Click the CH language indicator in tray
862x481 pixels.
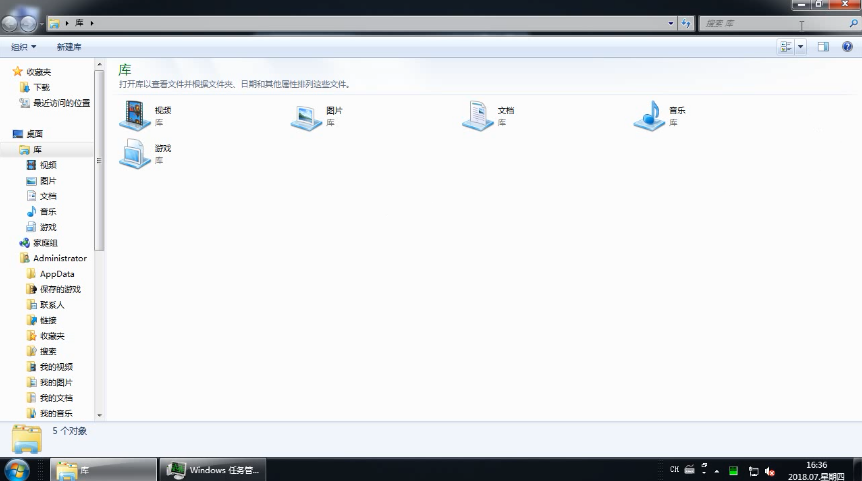(x=674, y=469)
